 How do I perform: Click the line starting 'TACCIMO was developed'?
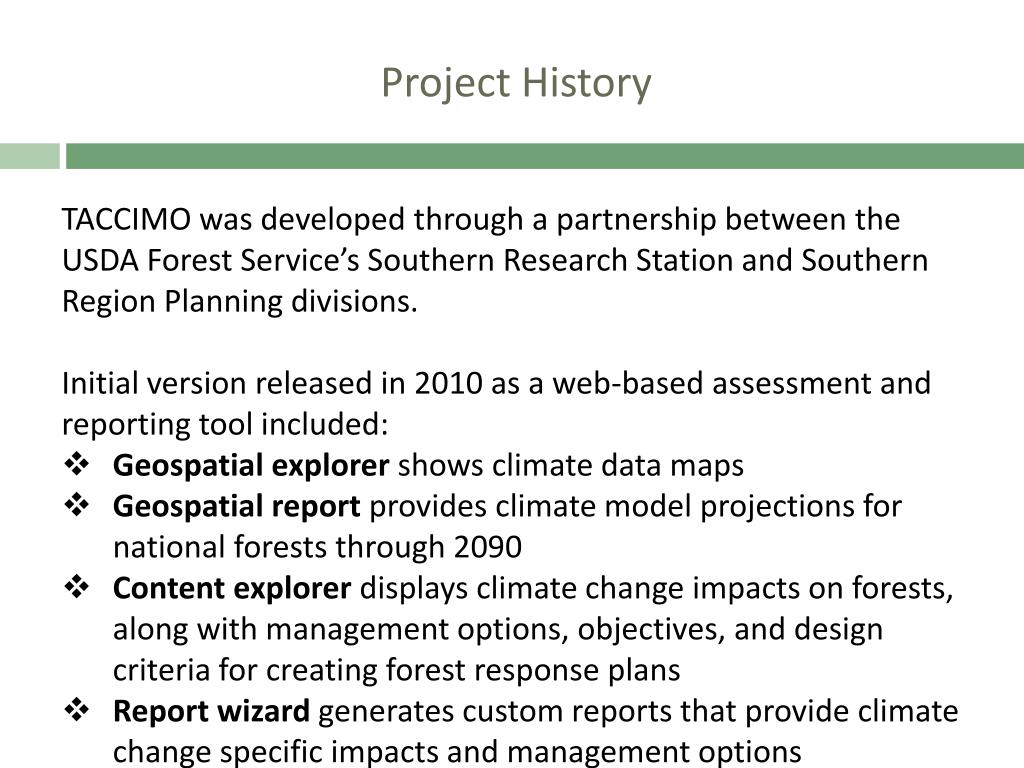[481, 220]
